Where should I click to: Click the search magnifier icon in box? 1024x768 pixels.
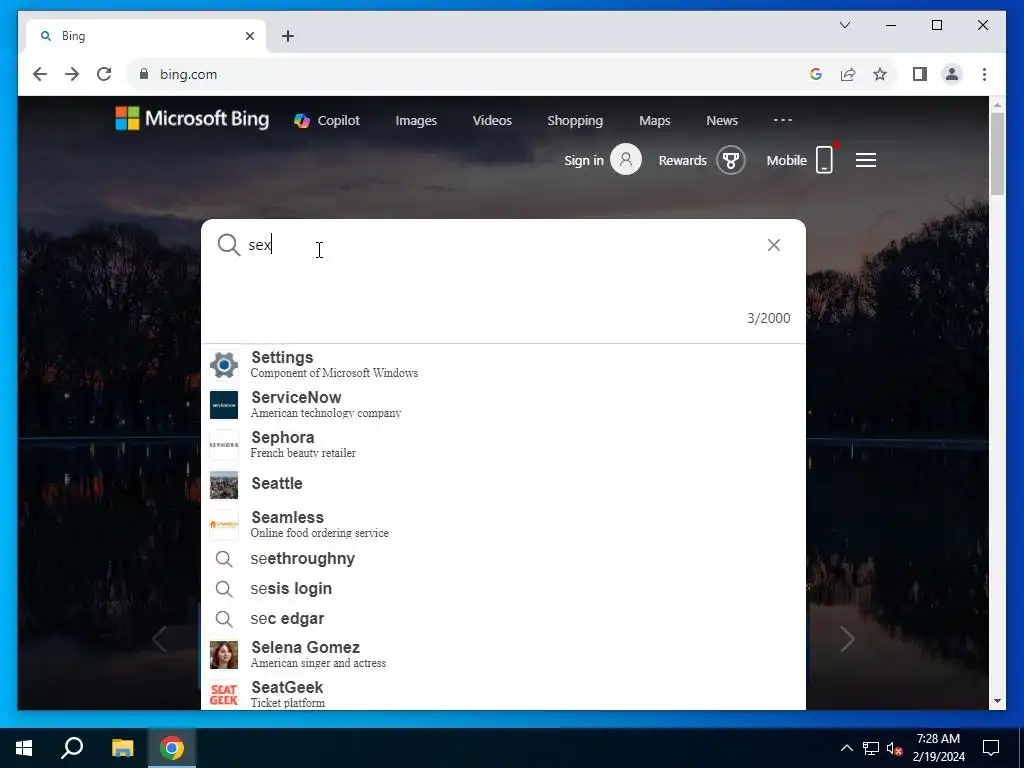click(229, 245)
